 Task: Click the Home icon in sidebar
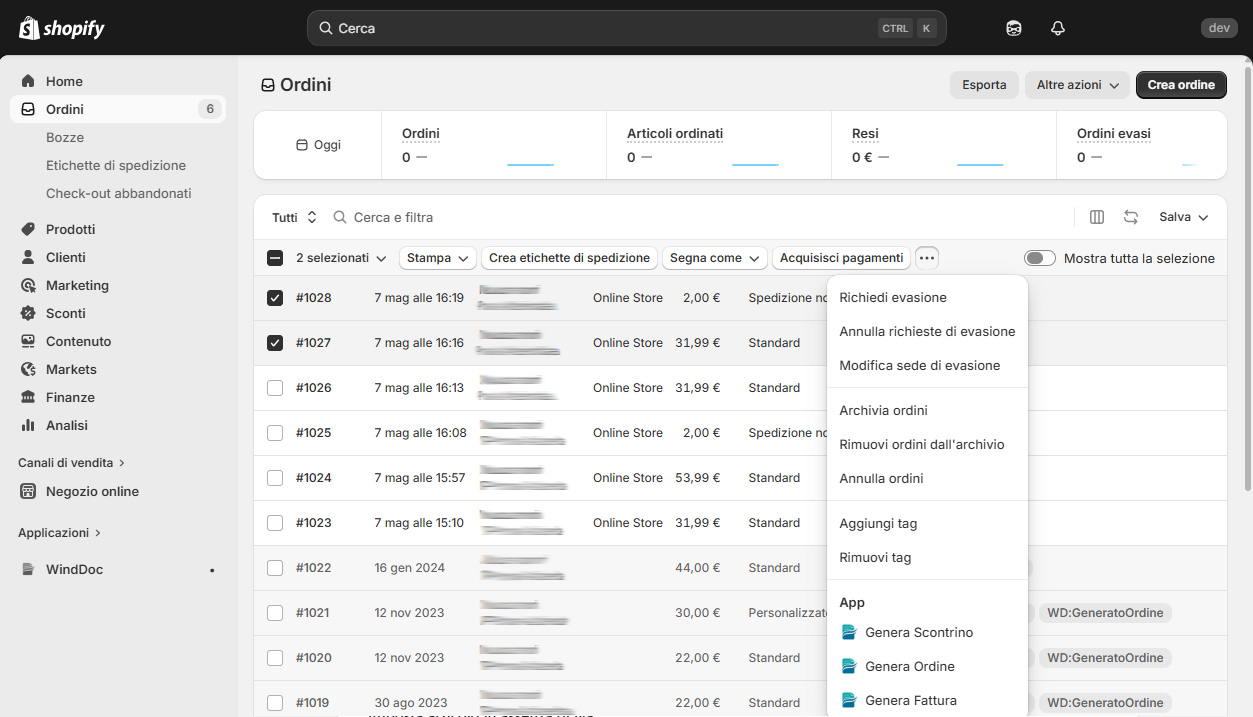click(x=28, y=81)
